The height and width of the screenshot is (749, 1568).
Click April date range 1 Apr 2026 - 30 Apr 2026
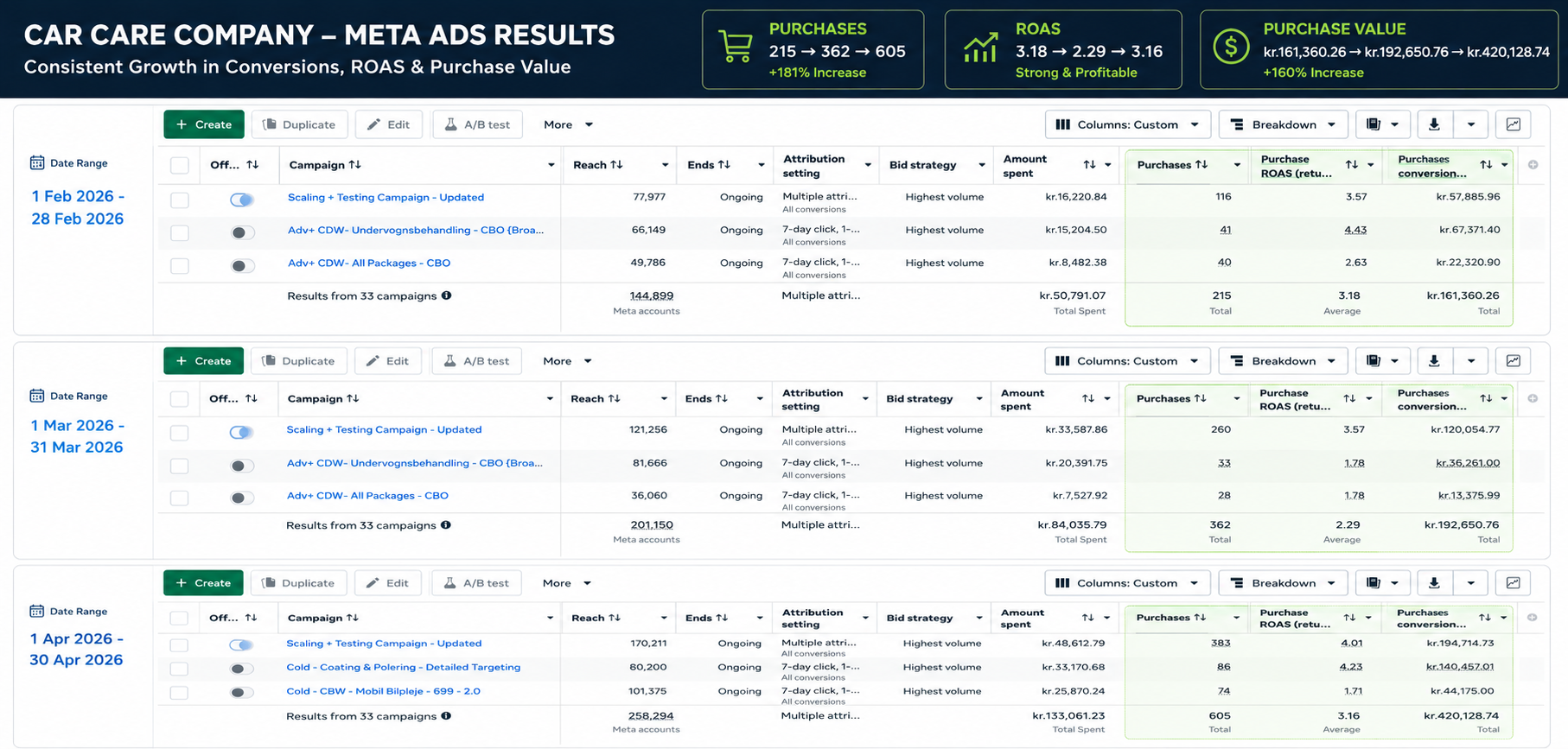coord(77,649)
